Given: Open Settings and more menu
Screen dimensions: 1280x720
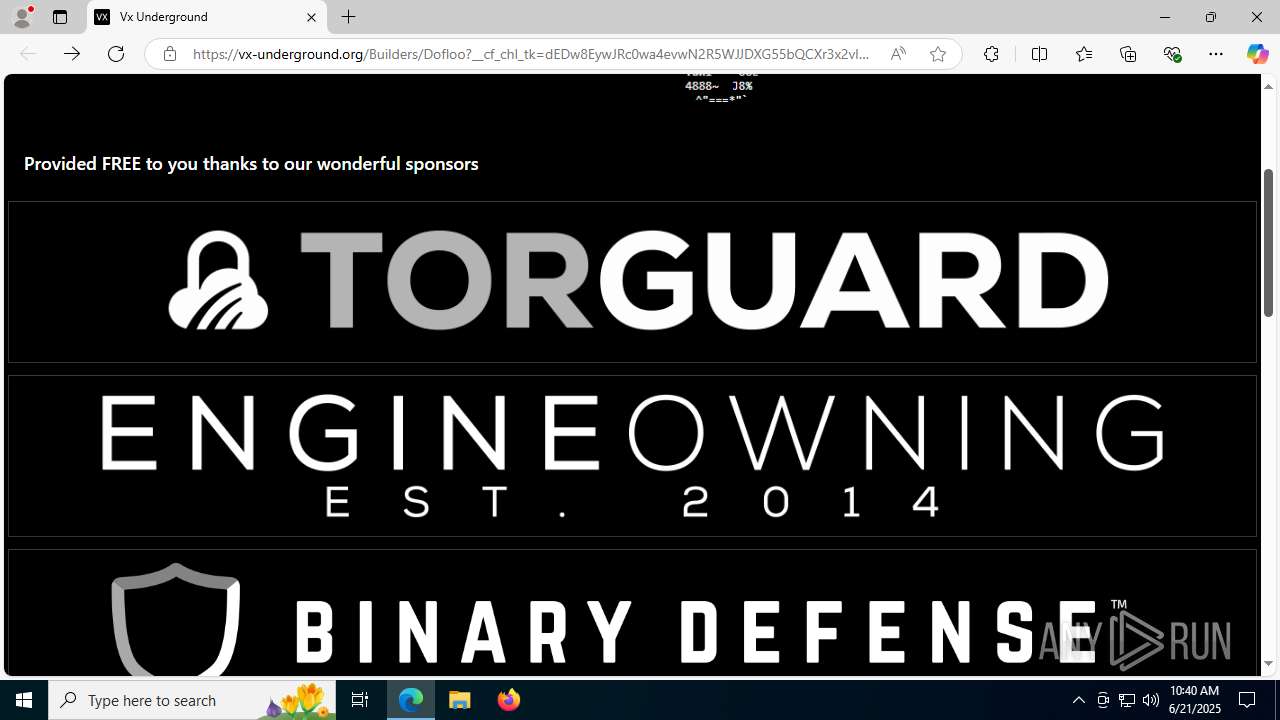Looking at the screenshot, I should coord(1215,54).
